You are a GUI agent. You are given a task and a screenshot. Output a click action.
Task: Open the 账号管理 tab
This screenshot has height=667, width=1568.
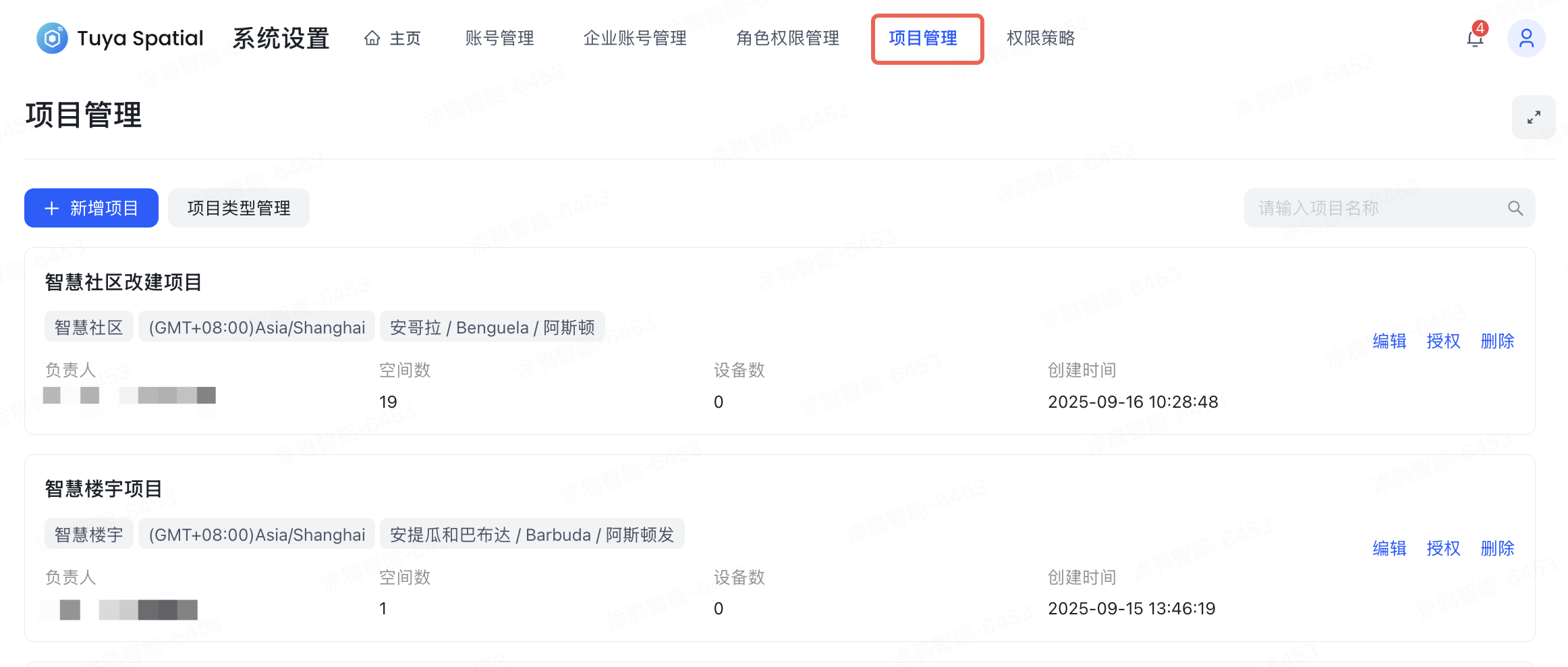(x=499, y=38)
